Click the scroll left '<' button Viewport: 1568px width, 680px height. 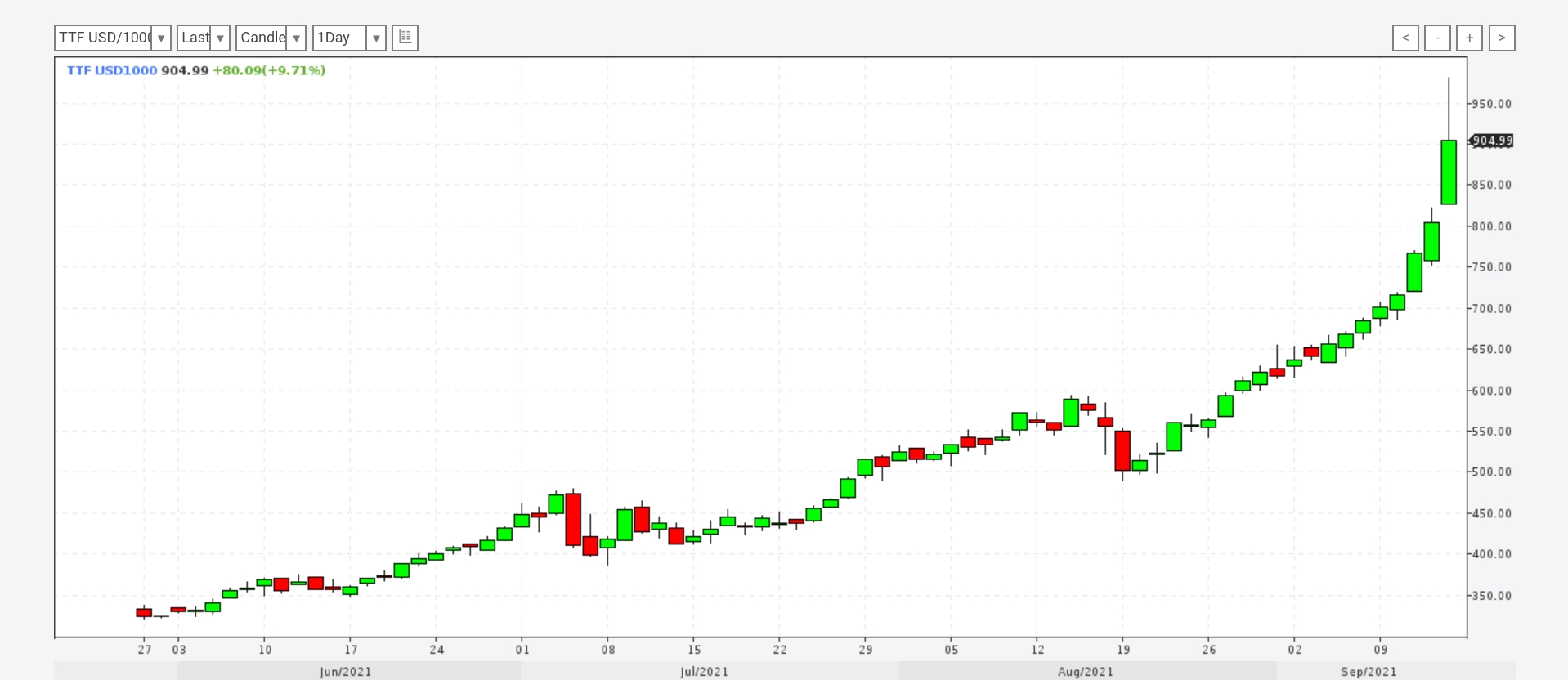[x=1405, y=38]
